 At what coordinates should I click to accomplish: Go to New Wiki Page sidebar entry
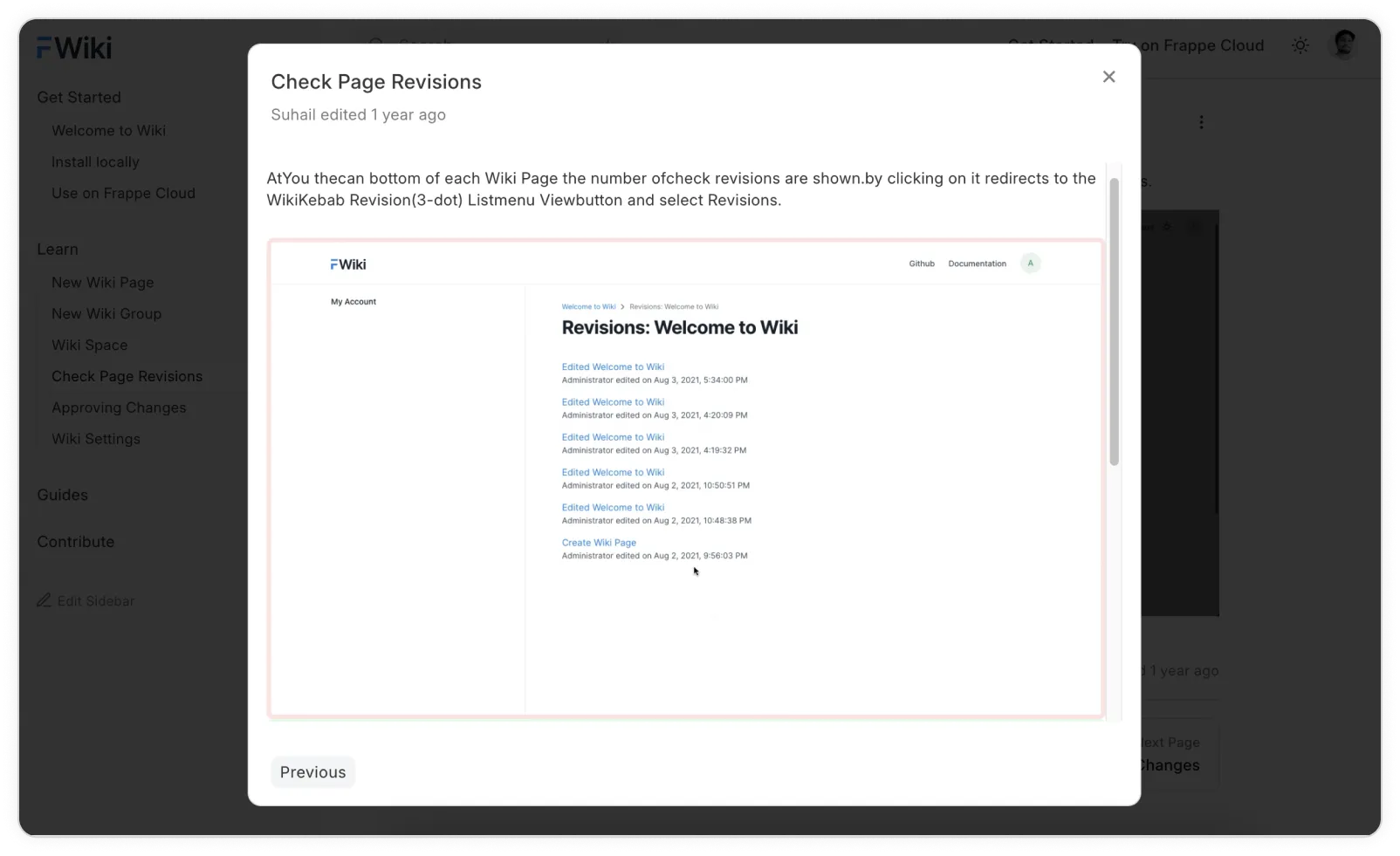(x=102, y=282)
